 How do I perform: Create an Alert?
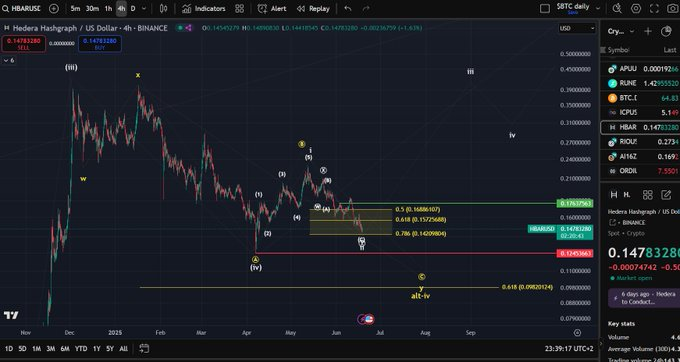(272, 9)
